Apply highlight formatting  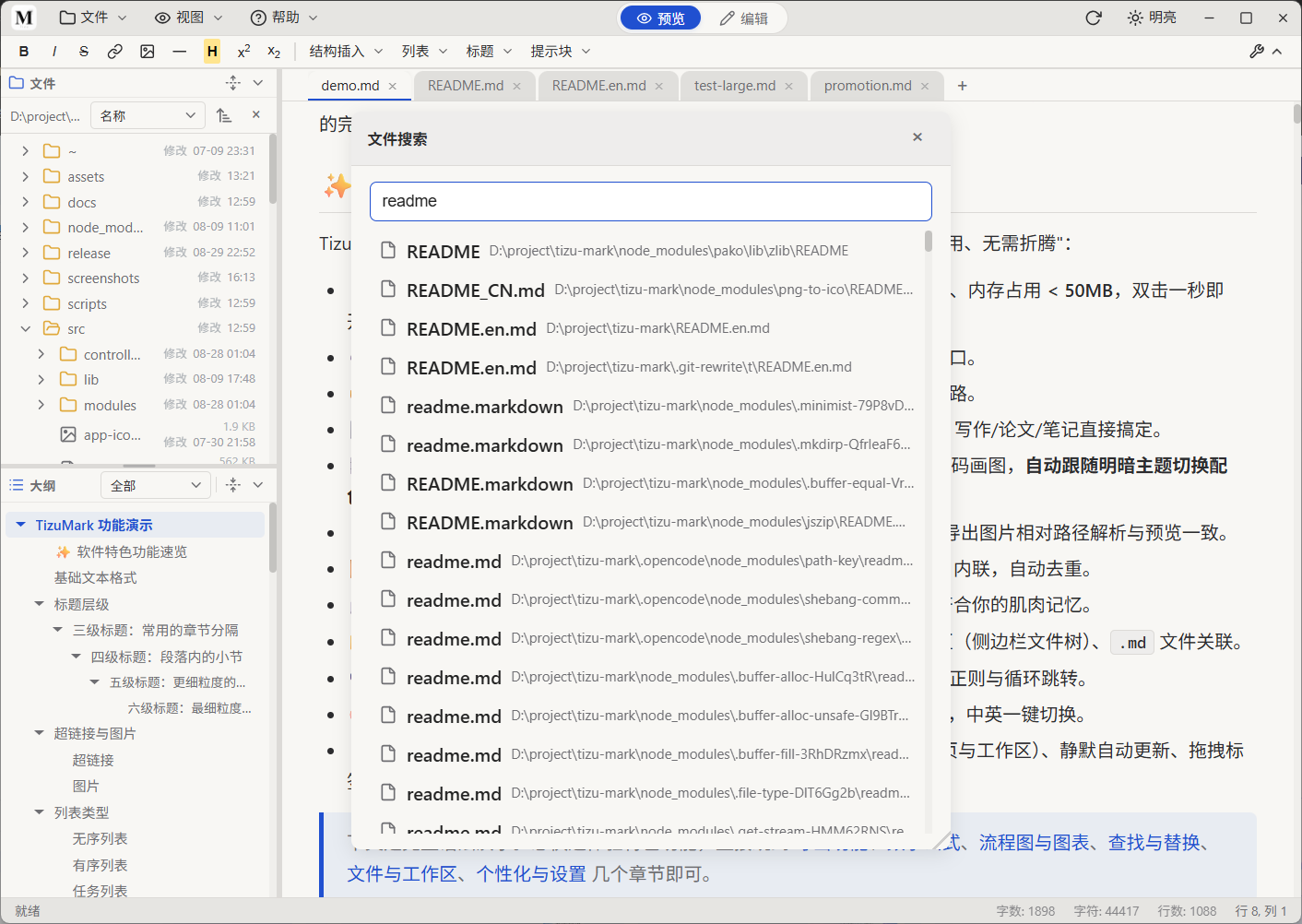point(212,52)
